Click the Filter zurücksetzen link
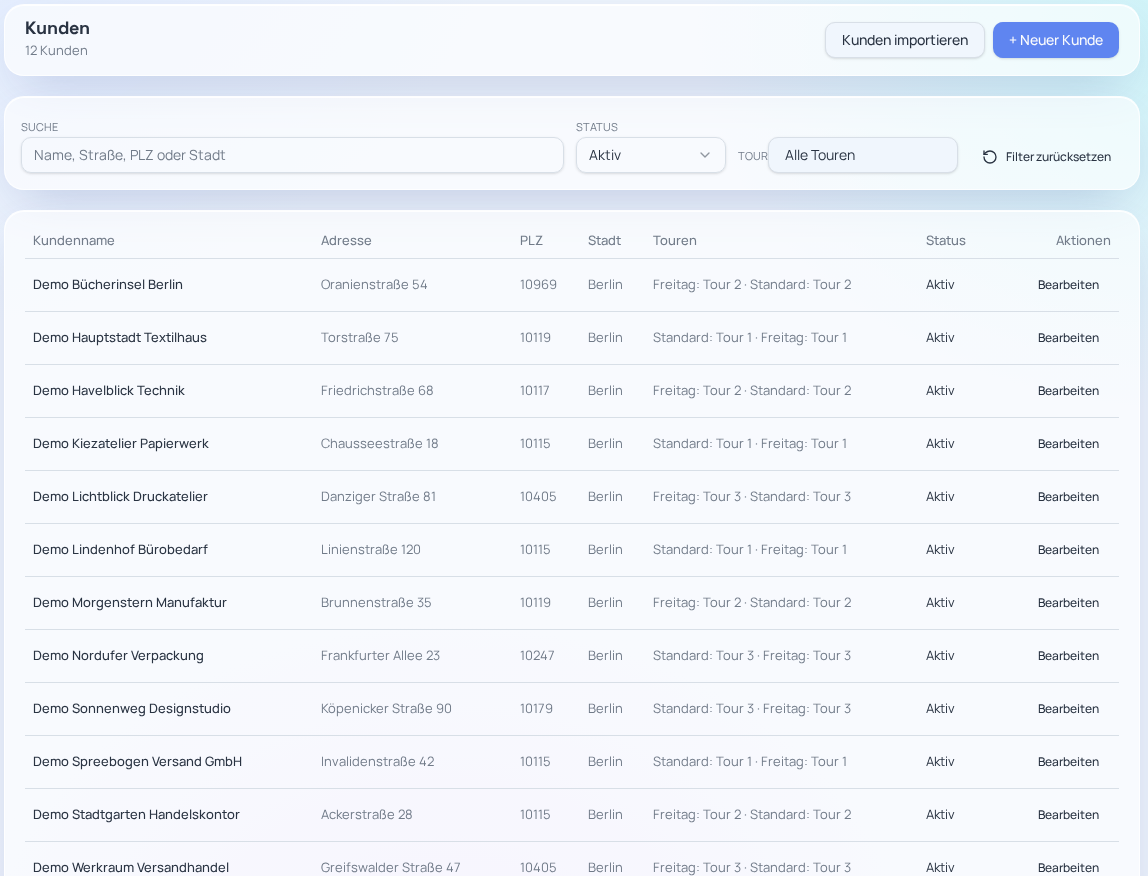 pos(1047,157)
